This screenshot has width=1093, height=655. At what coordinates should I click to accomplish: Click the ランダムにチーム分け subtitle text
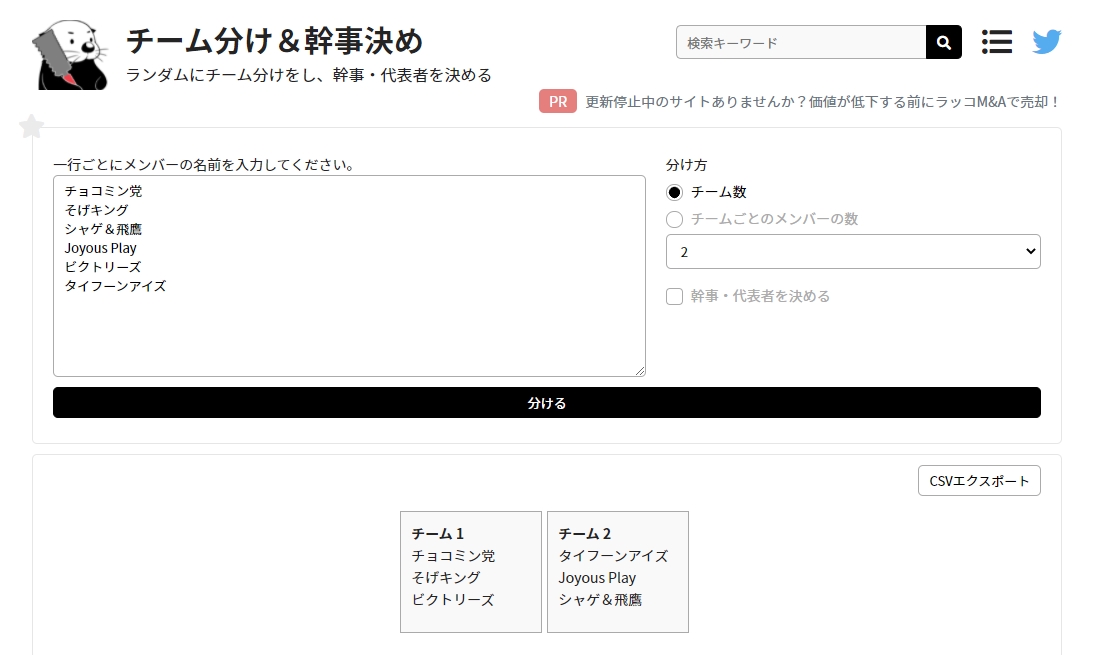click(308, 75)
